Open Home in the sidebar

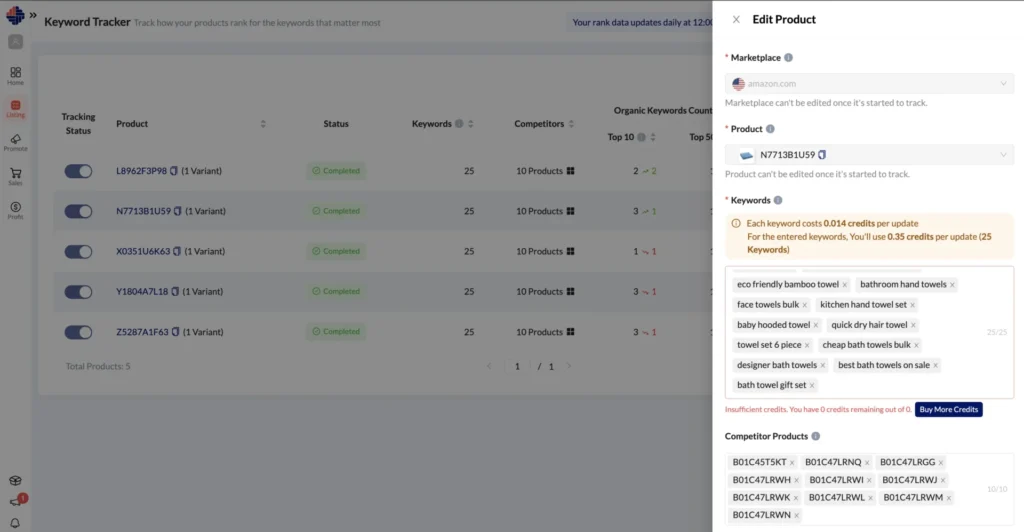pos(15,76)
